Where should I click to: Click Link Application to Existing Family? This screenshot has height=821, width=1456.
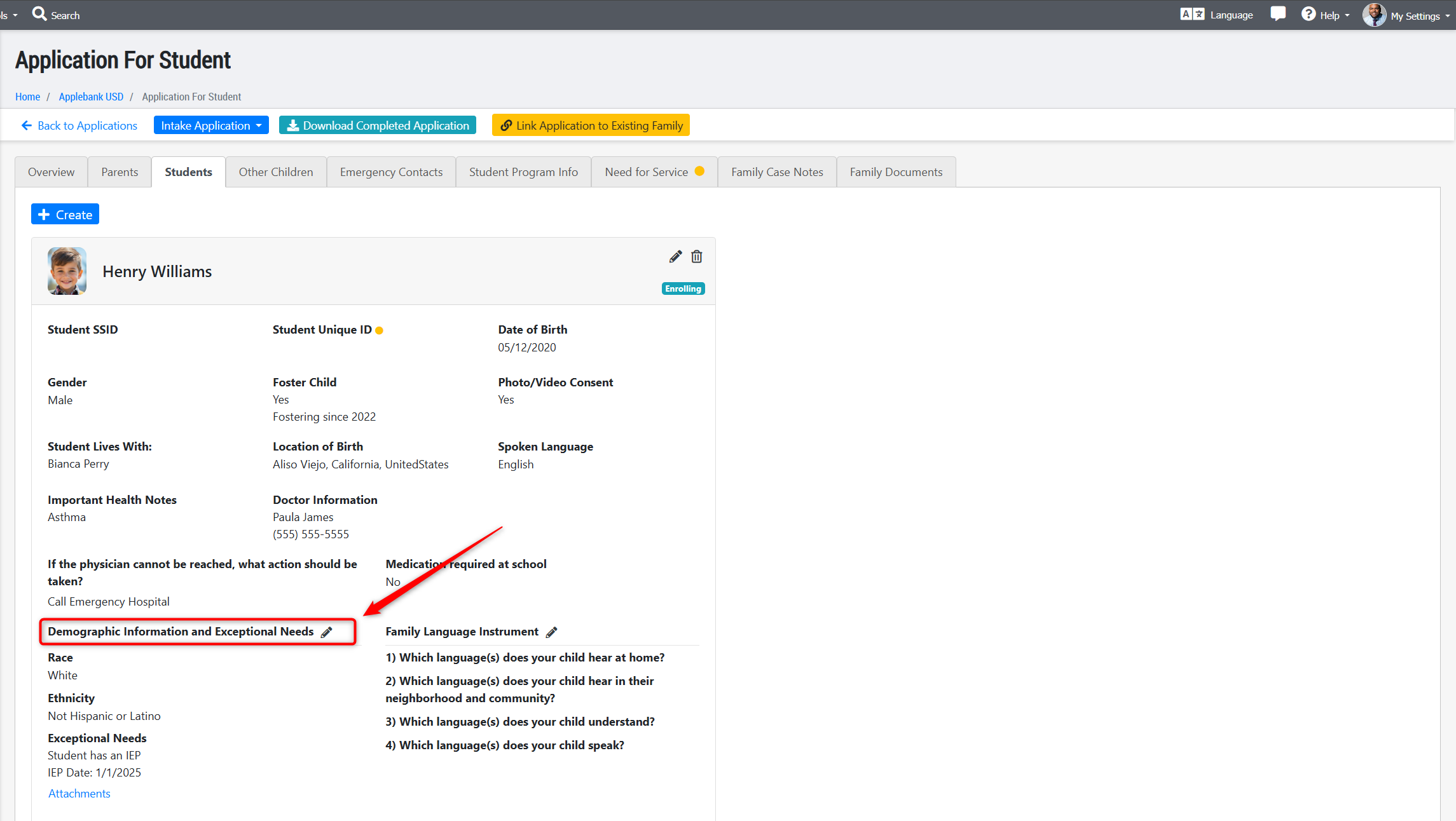591,125
